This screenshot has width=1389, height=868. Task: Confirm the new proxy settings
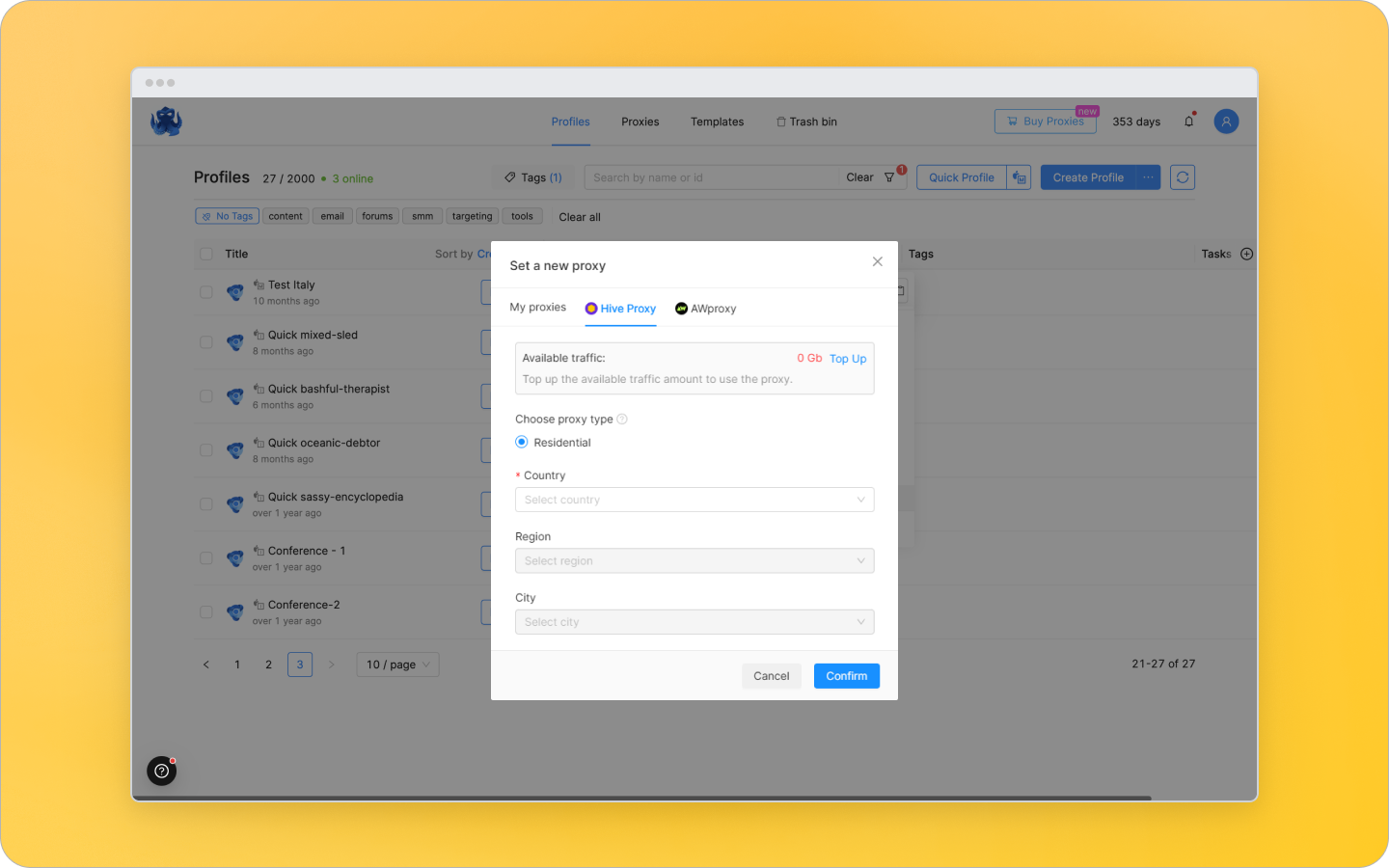[x=846, y=675]
